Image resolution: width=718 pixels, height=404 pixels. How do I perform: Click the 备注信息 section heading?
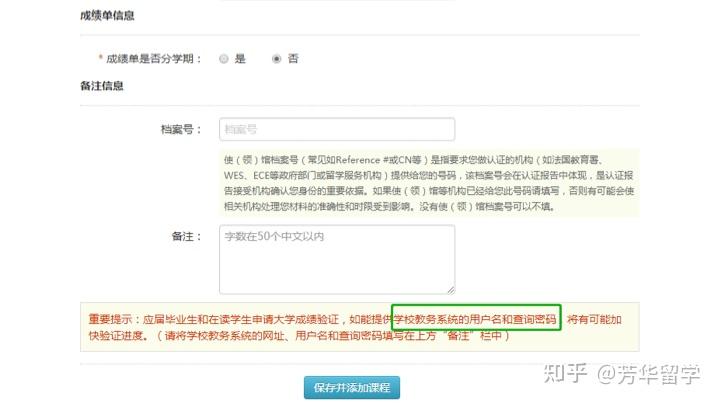(x=102, y=86)
